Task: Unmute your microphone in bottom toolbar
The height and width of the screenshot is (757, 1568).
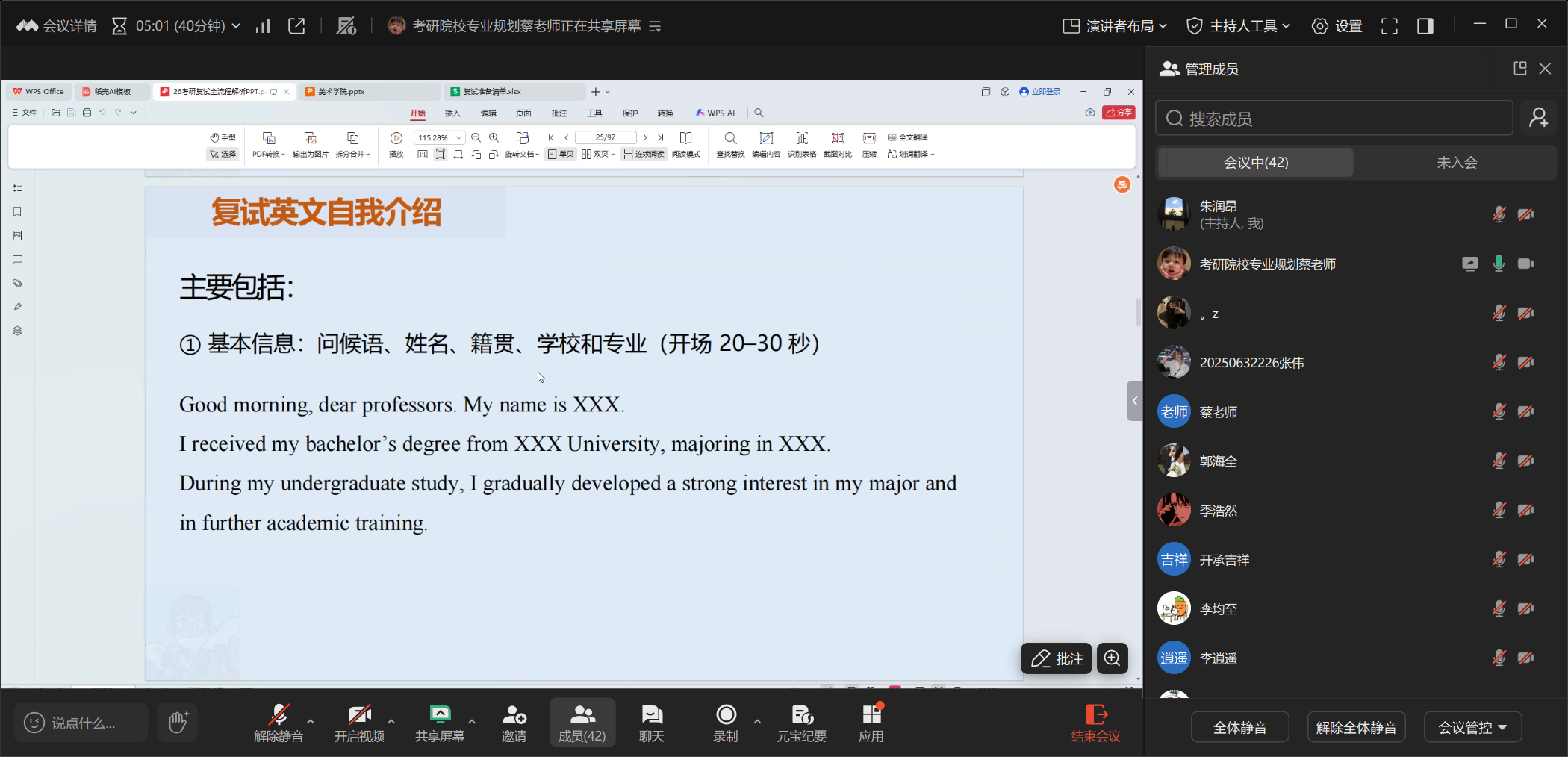Action: point(279,723)
